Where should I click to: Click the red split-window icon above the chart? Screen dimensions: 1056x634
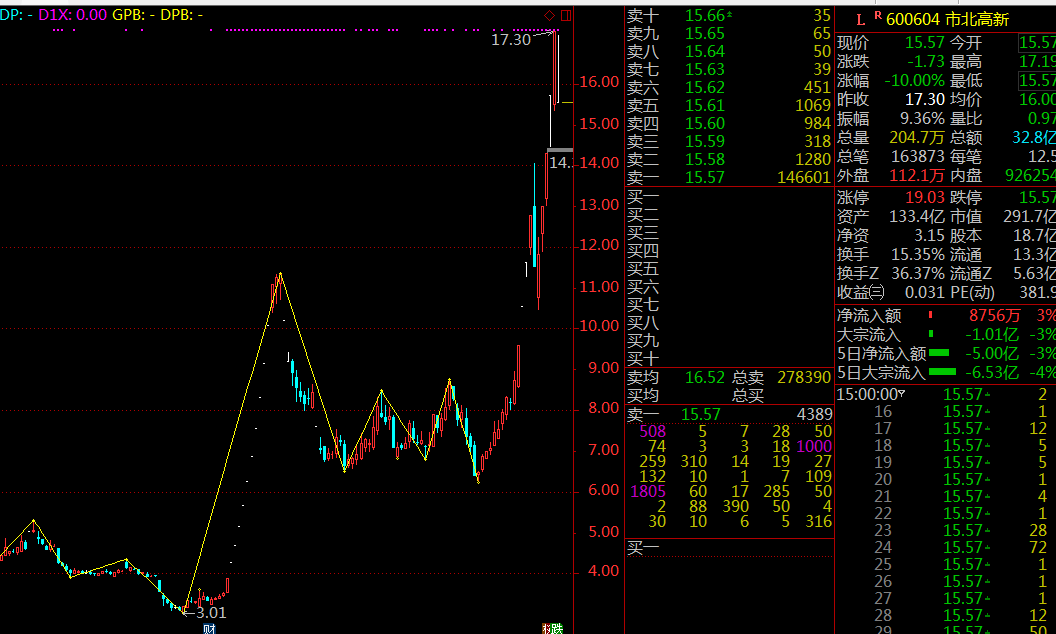(x=566, y=15)
